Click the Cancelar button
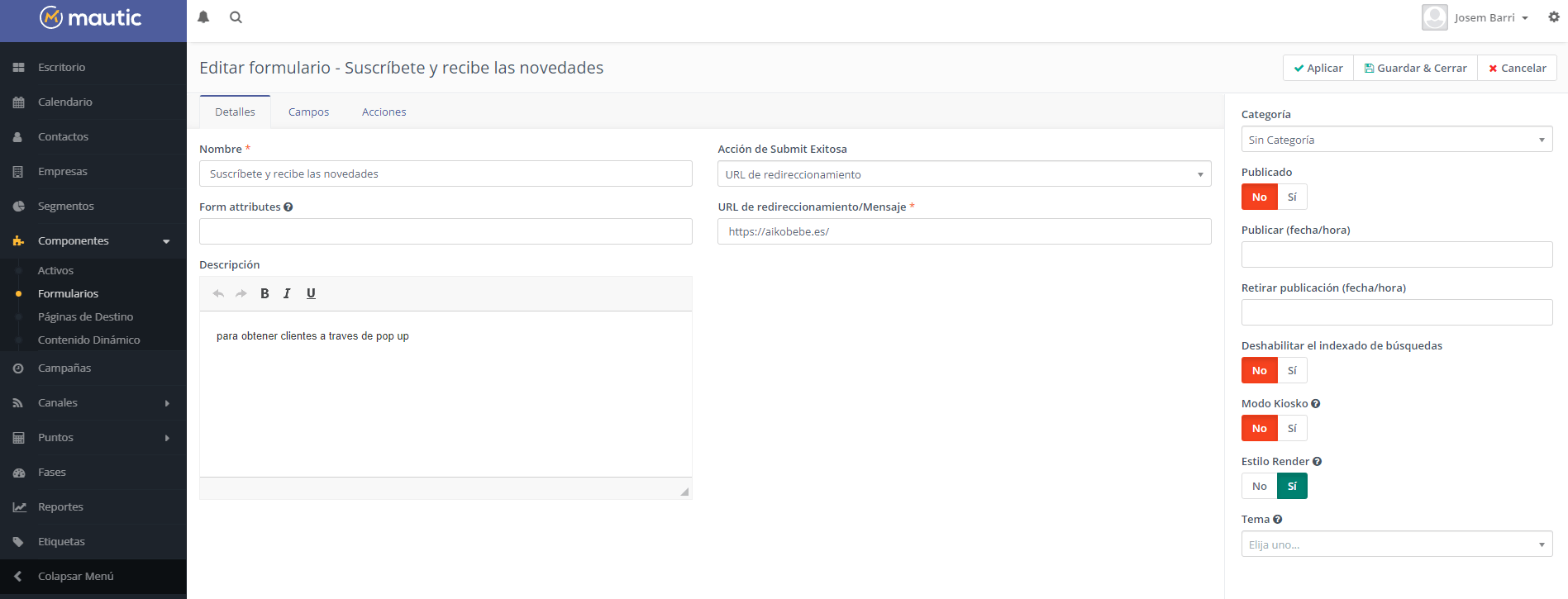 [x=1518, y=68]
